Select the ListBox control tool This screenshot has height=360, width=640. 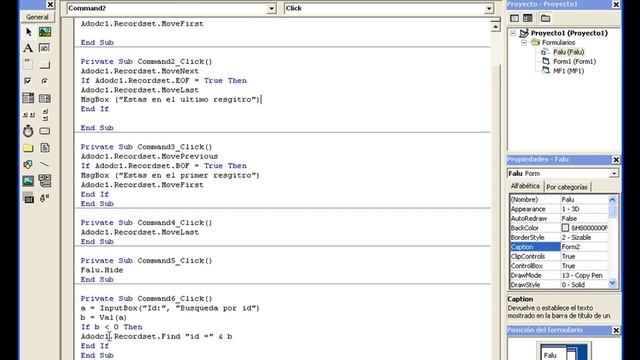click(45, 98)
